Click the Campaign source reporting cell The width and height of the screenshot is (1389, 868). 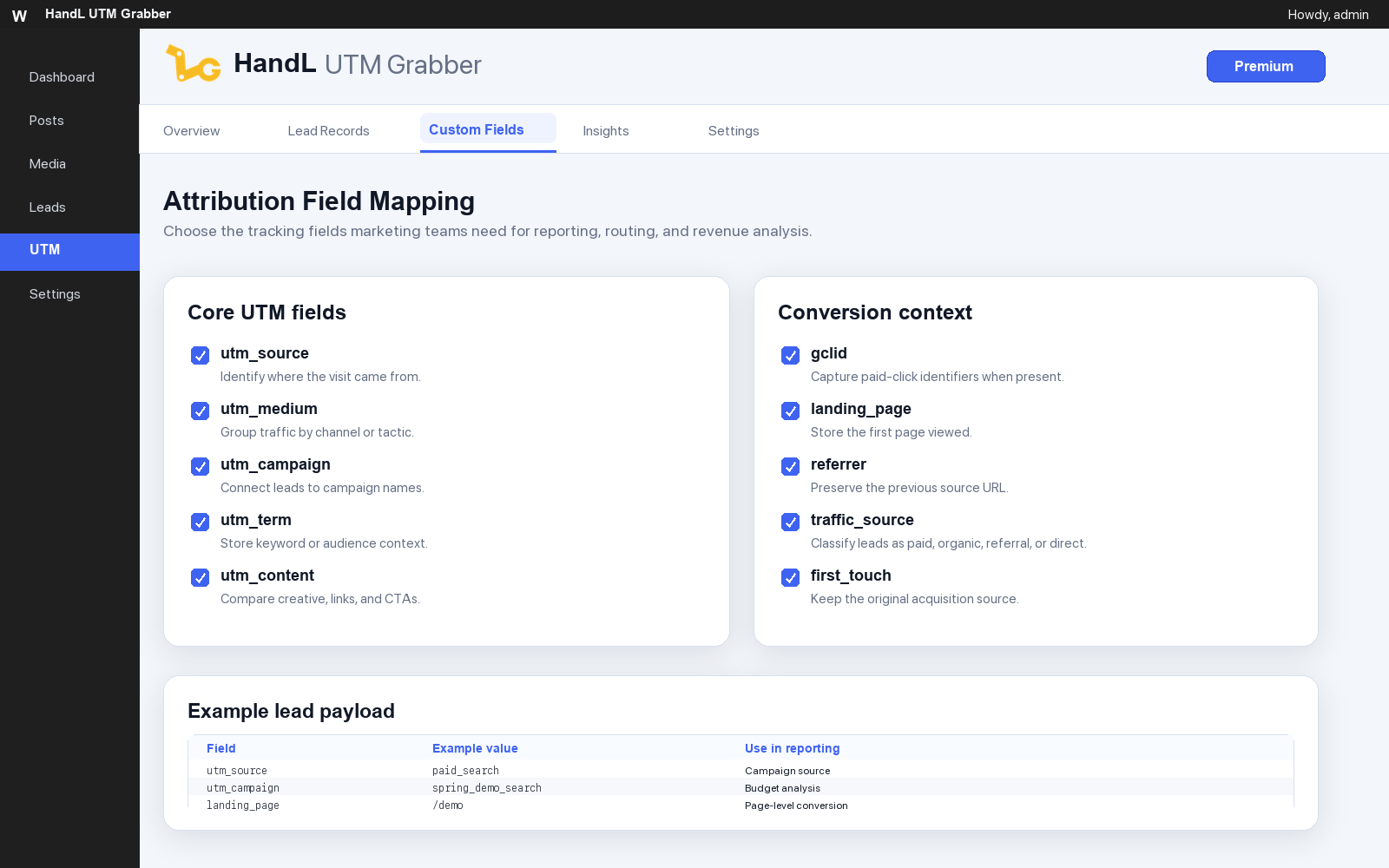[x=787, y=771]
